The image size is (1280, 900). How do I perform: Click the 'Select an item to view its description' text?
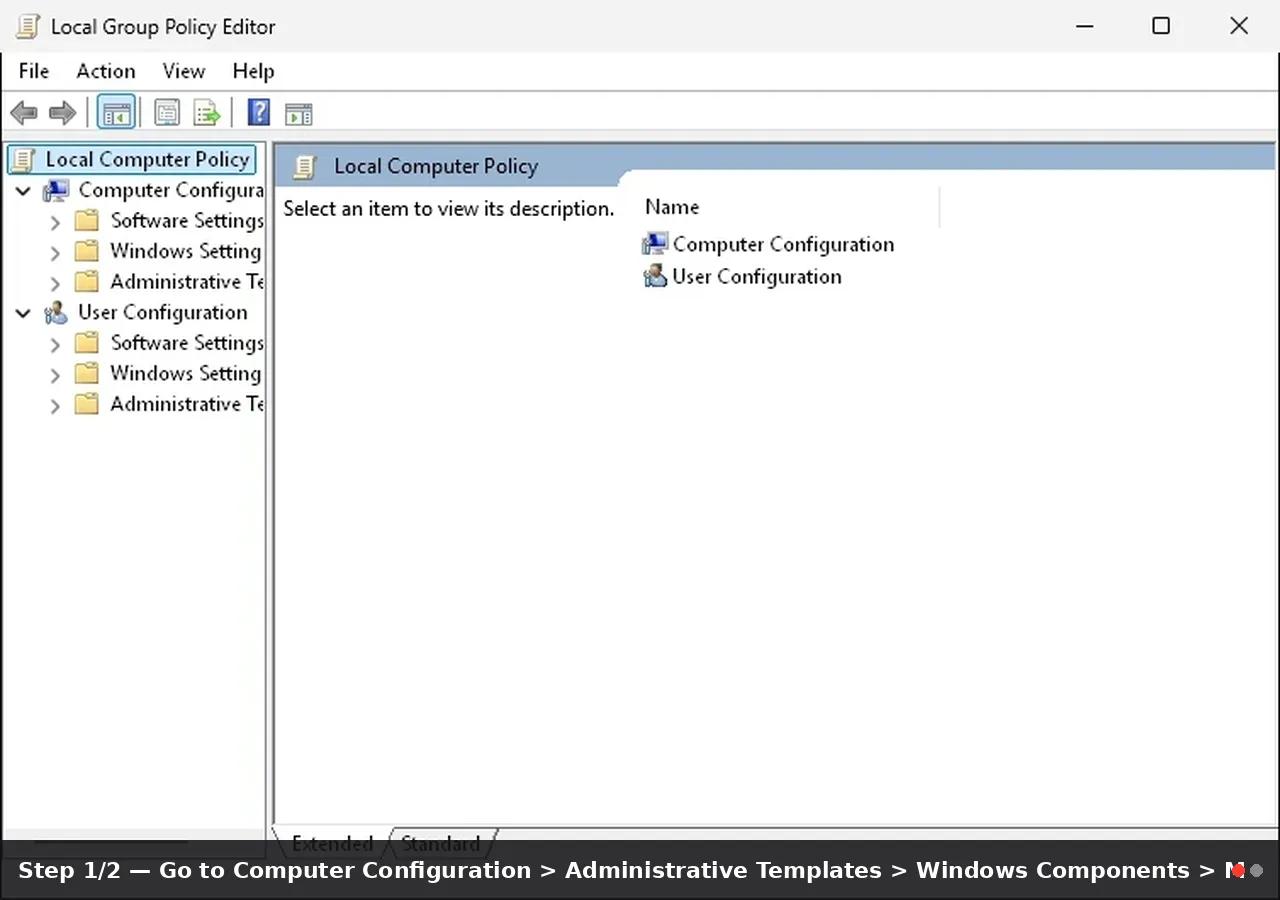click(x=449, y=209)
